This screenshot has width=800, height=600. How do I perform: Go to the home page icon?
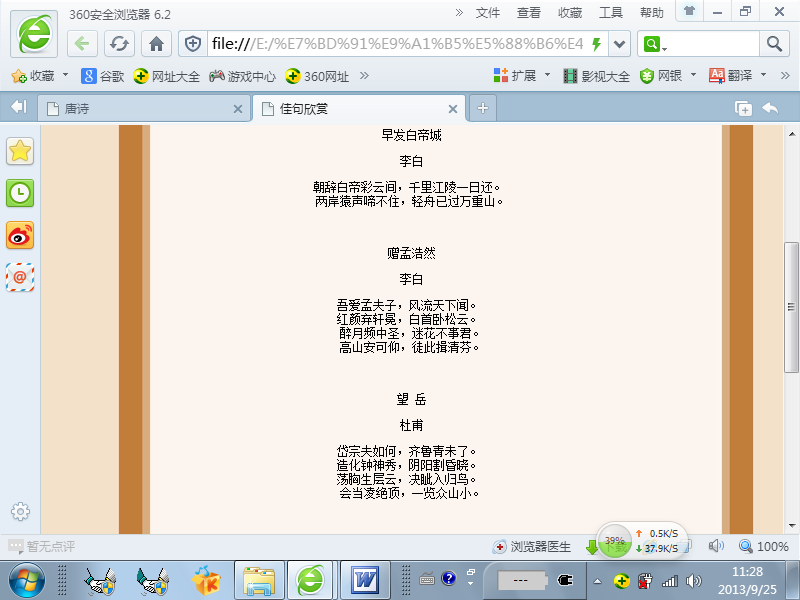(155, 44)
